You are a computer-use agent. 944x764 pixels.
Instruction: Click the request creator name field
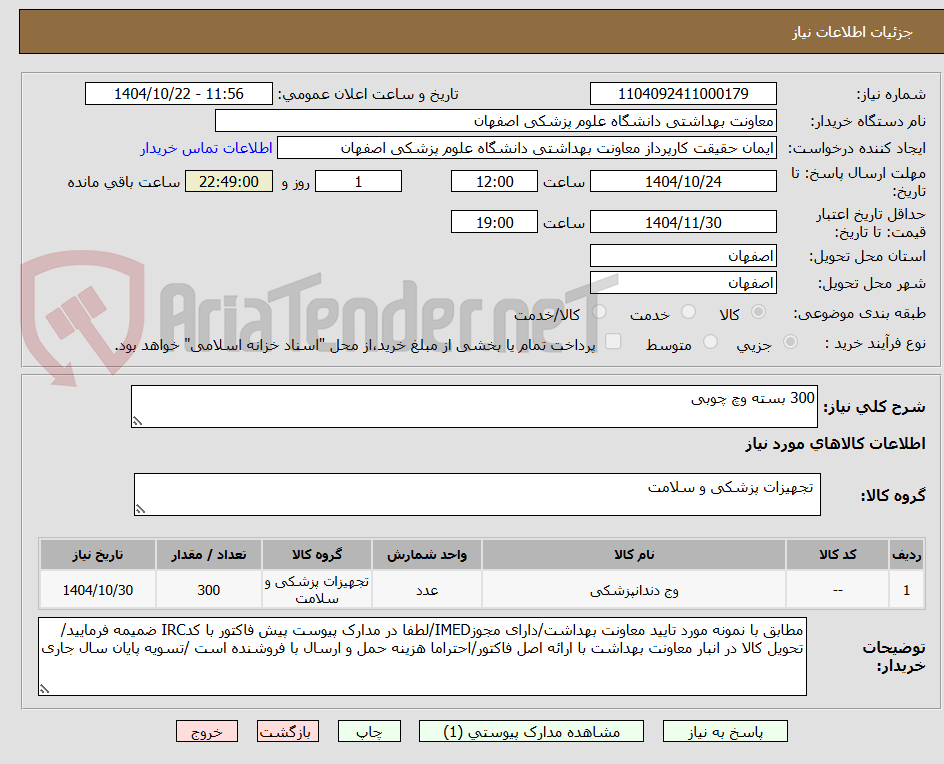[527, 148]
